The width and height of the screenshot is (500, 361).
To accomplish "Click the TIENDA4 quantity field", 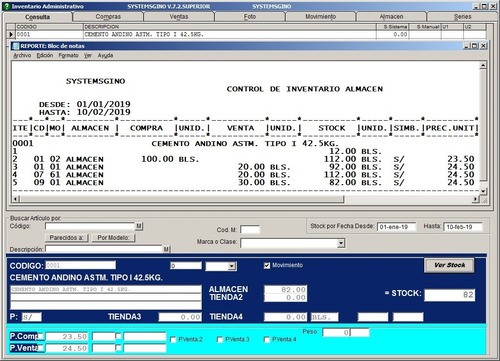I will (285, 317).
